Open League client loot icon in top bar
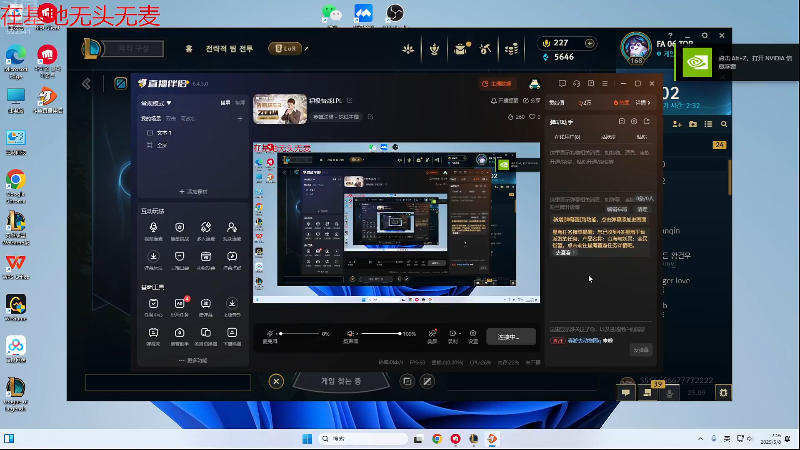The height and width of the screenshot is (450, 800). click(461, 48)
